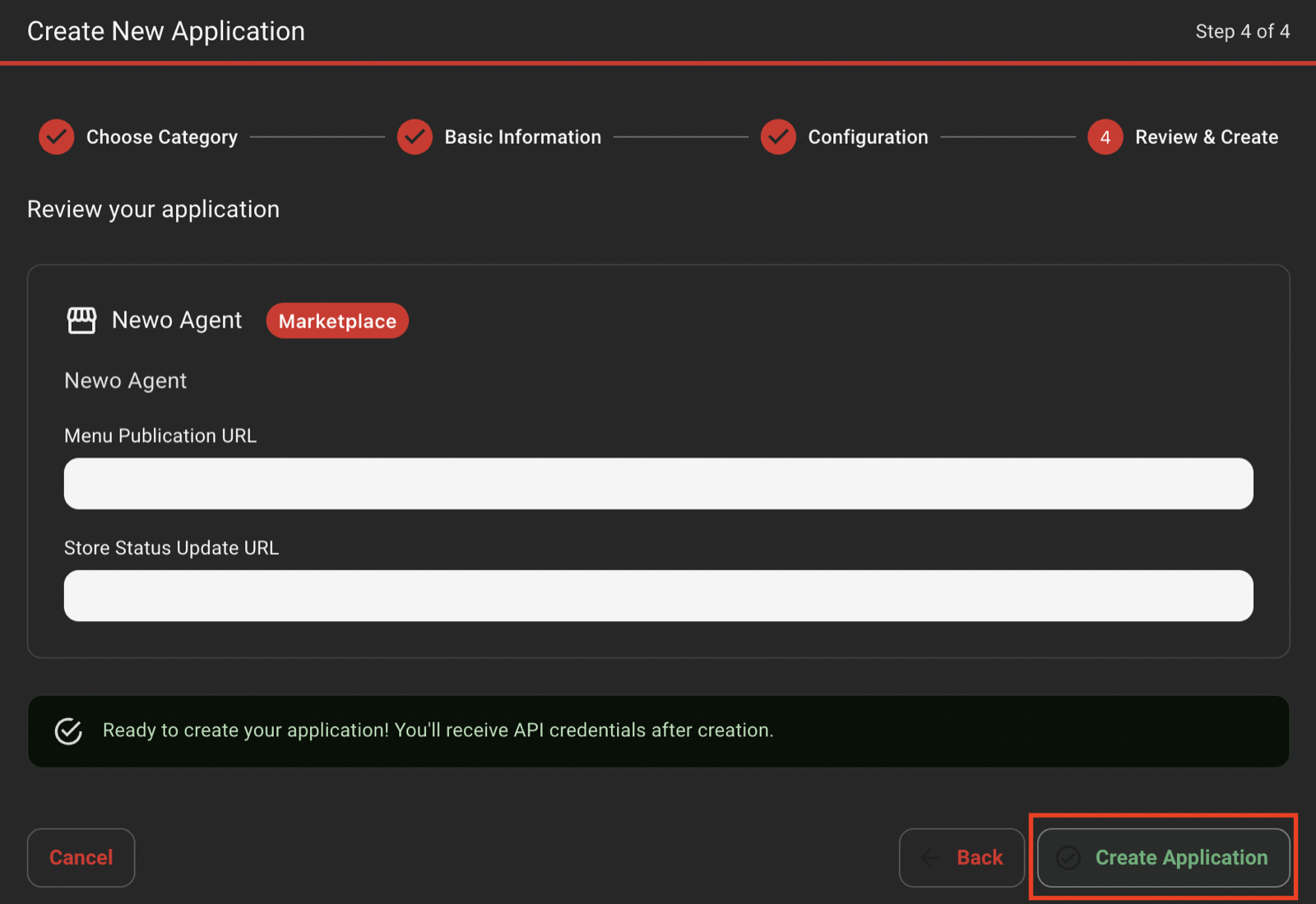Select the Review & Create step label
Viewport: 1316px width, 904px height.
coord(1207,137)
